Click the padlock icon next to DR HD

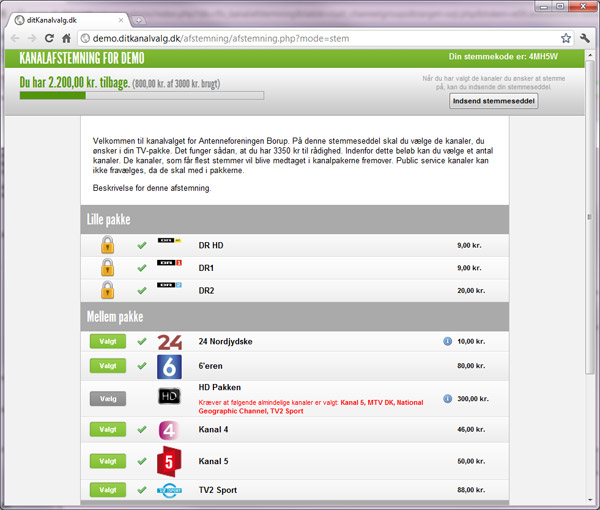click(x=107, y=243)
